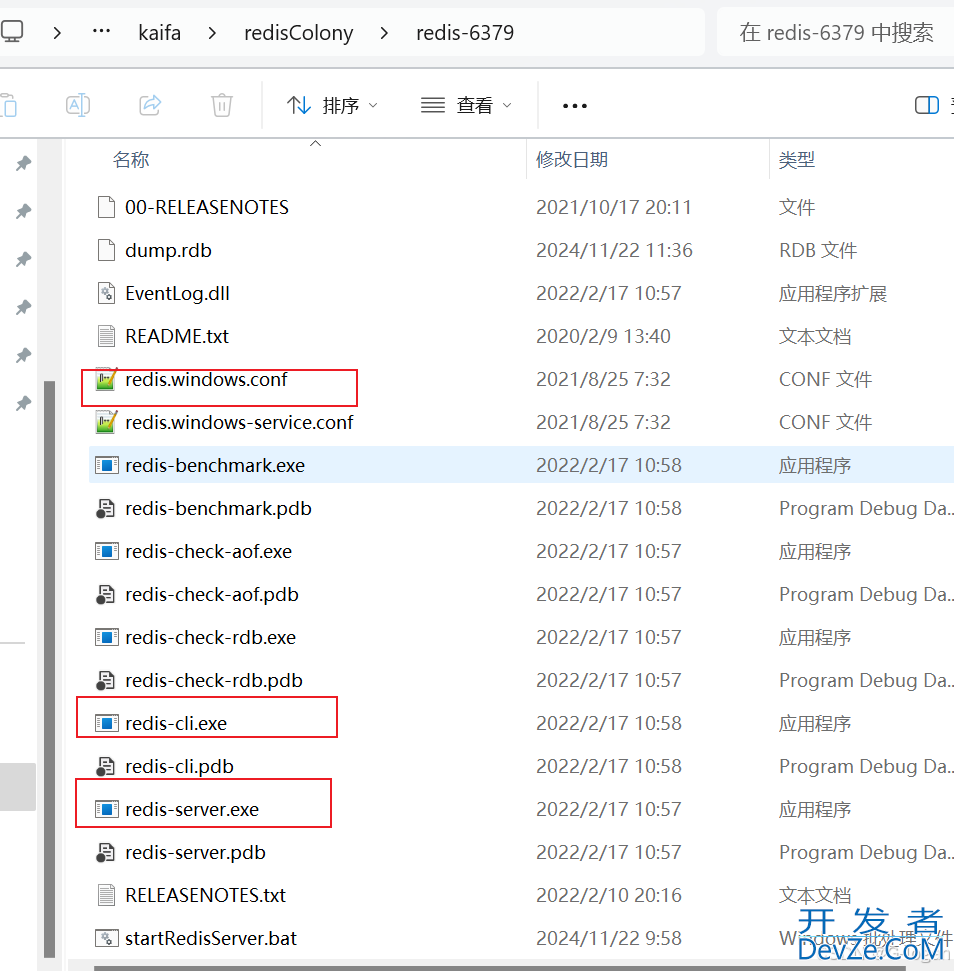This screenshot has height=971, width=954.
Task: Click the startRedisServer.bat file icon
Action: click(x=106, y=939)
